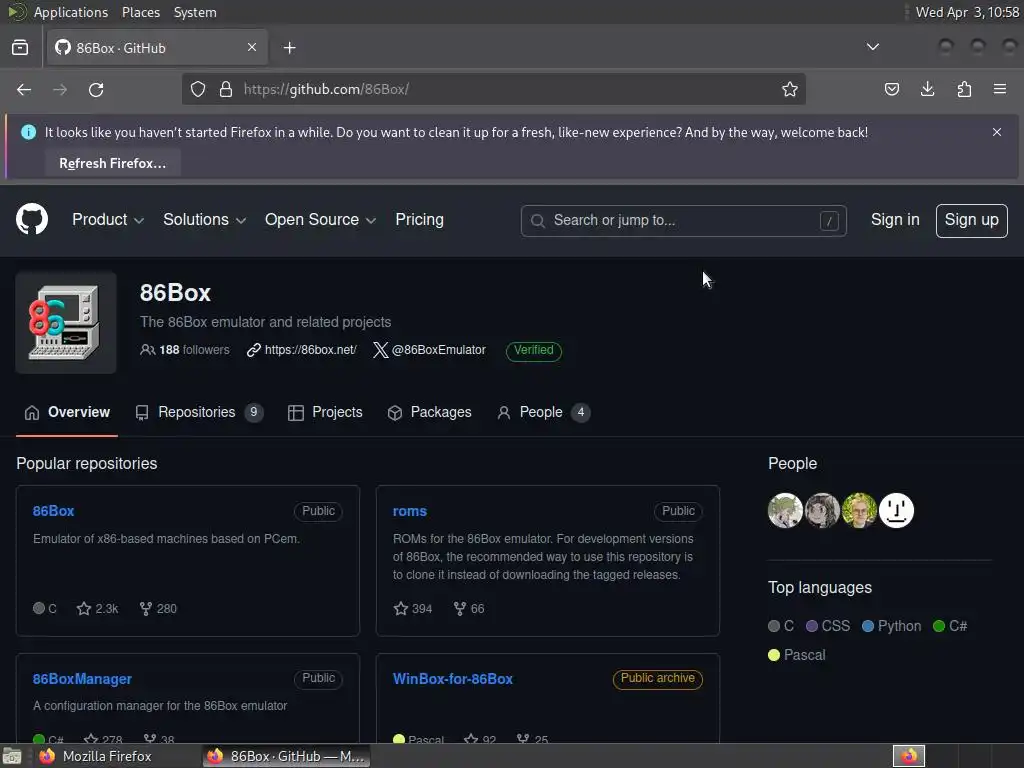Click the Refresh Firefox… button
This screenshot has height=768, width=1024.
tap(112, 163)
